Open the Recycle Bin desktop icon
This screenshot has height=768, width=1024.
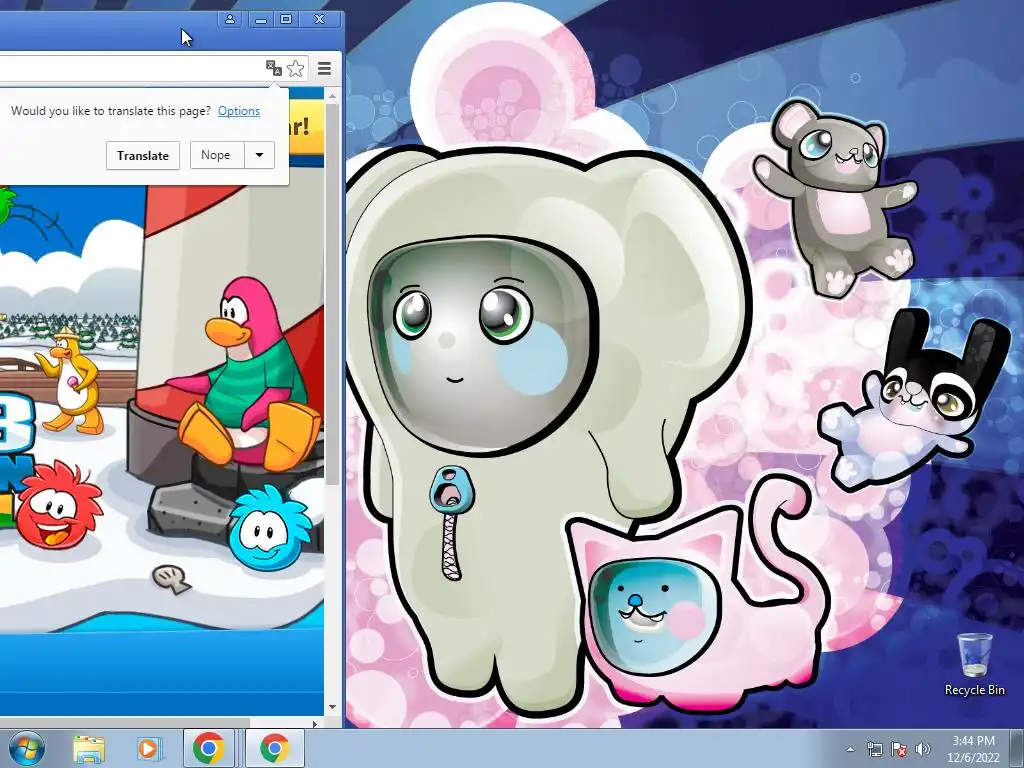pos(974,664)
